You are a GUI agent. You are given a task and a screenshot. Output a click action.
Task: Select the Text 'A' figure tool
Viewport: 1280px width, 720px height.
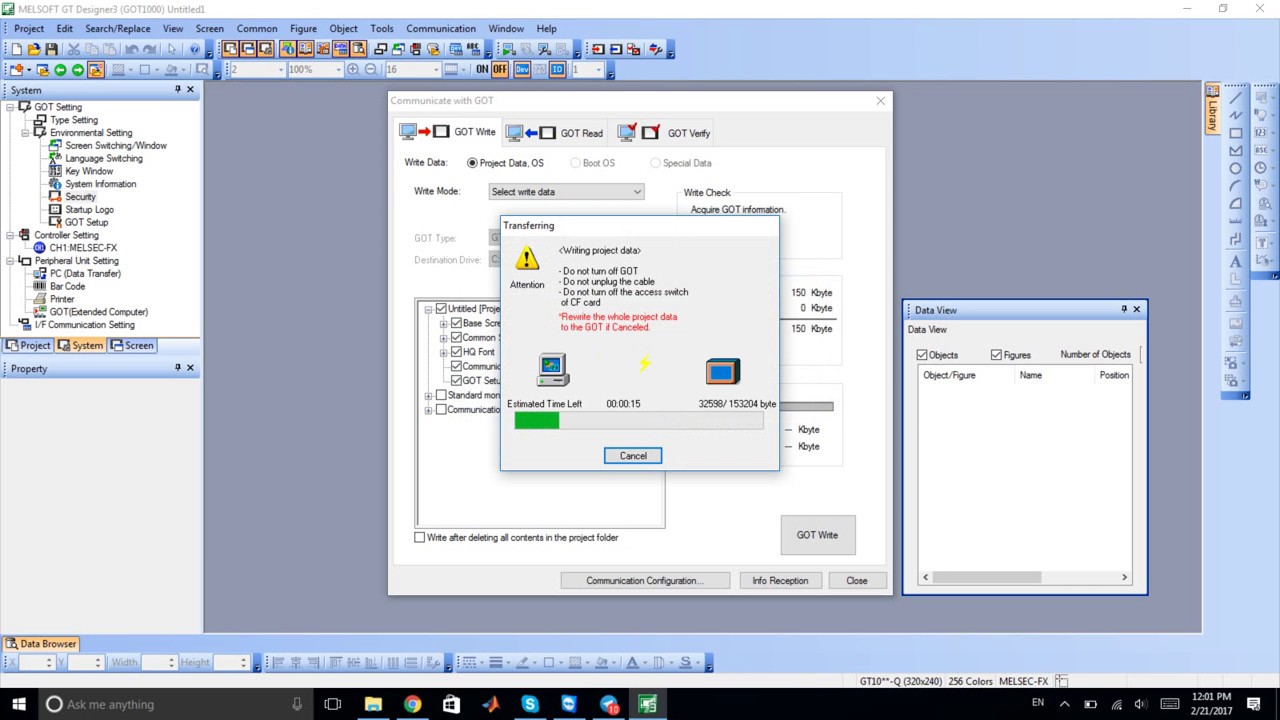tap(1235, 262)
